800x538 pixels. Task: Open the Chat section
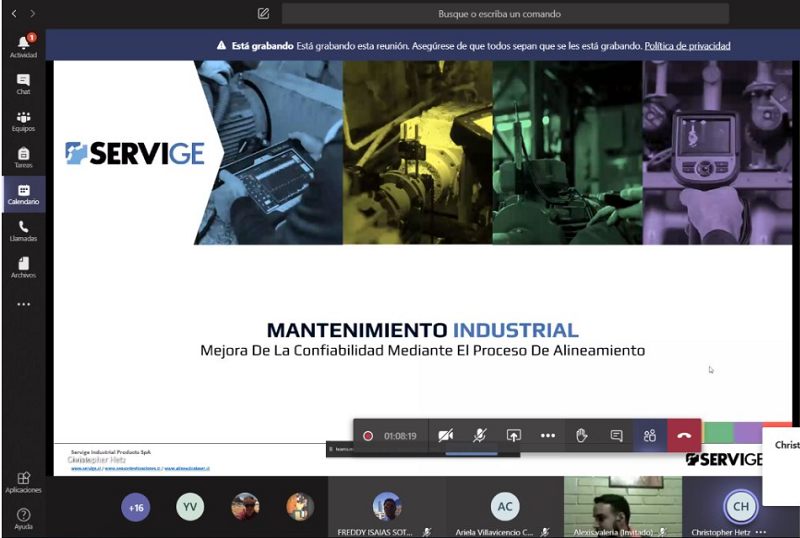(23, 84)
